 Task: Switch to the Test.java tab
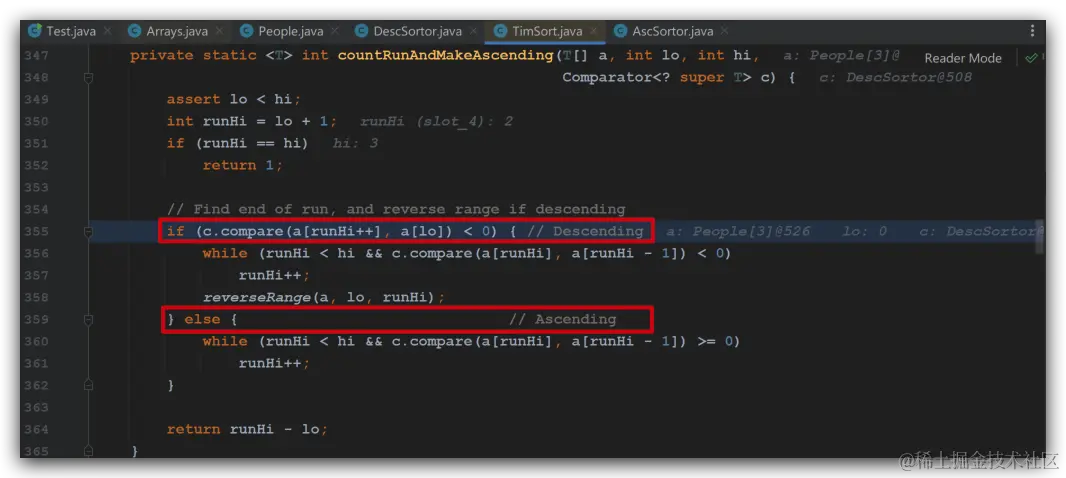coord(71,31)
